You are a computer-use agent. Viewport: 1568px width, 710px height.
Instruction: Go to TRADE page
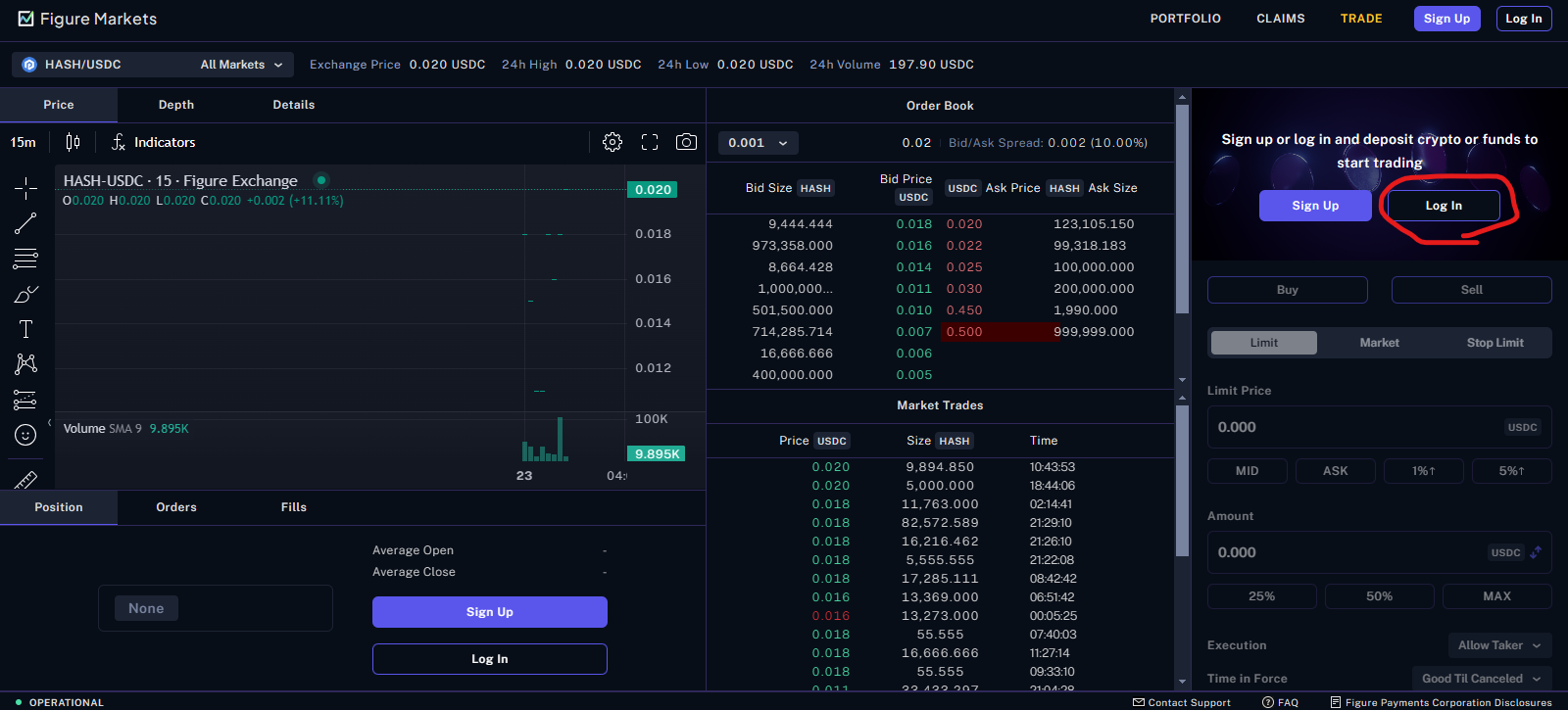1361,19
